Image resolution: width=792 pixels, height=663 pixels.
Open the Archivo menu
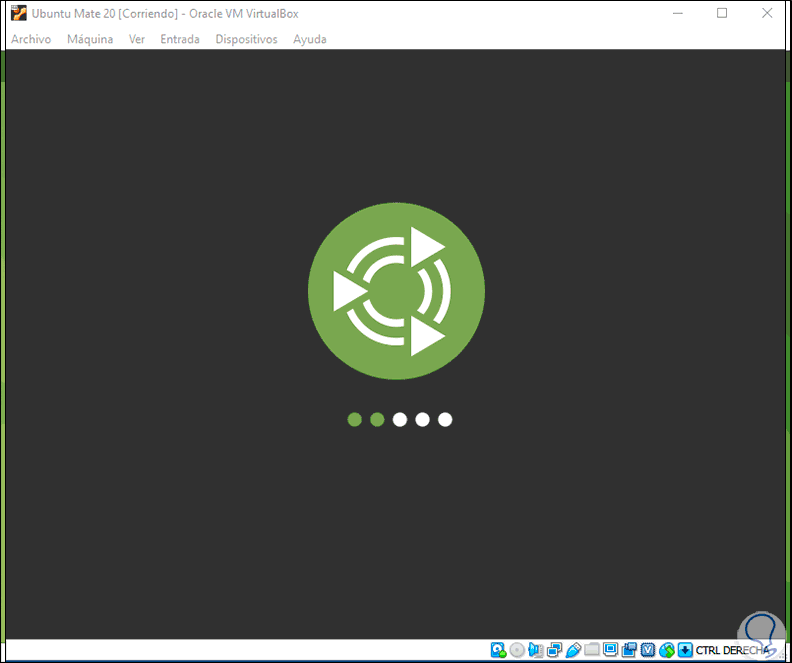point(31,39)
